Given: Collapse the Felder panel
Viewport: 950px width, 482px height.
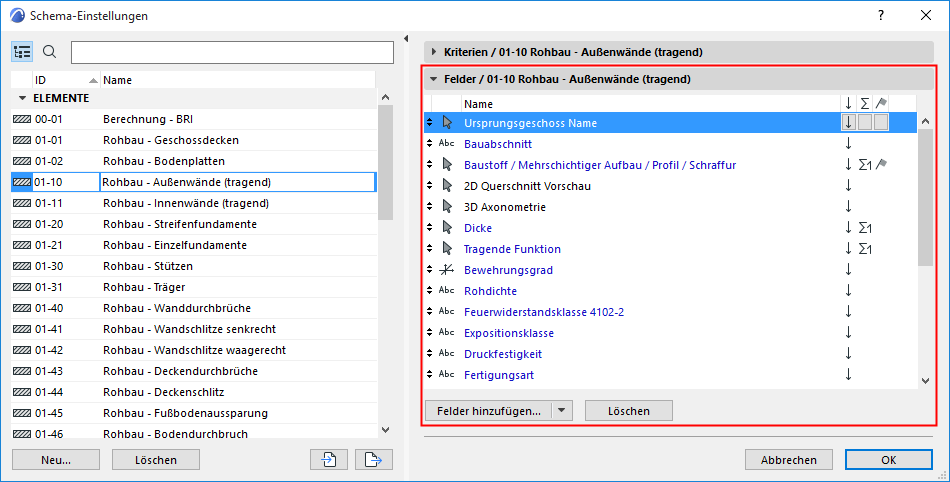Looking at the screenshot, I should 433,79.
